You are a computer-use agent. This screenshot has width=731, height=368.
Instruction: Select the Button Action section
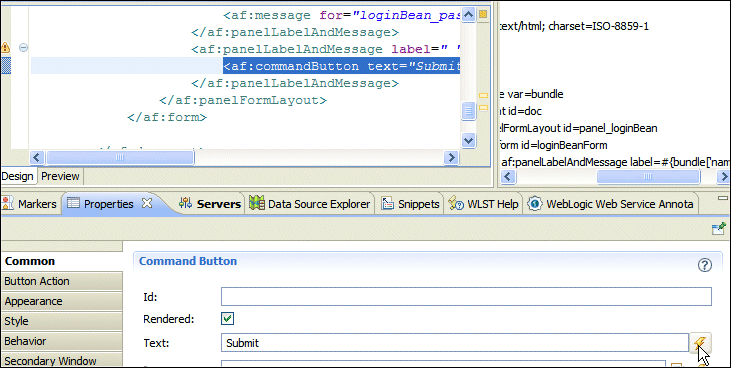coord(62,281)
